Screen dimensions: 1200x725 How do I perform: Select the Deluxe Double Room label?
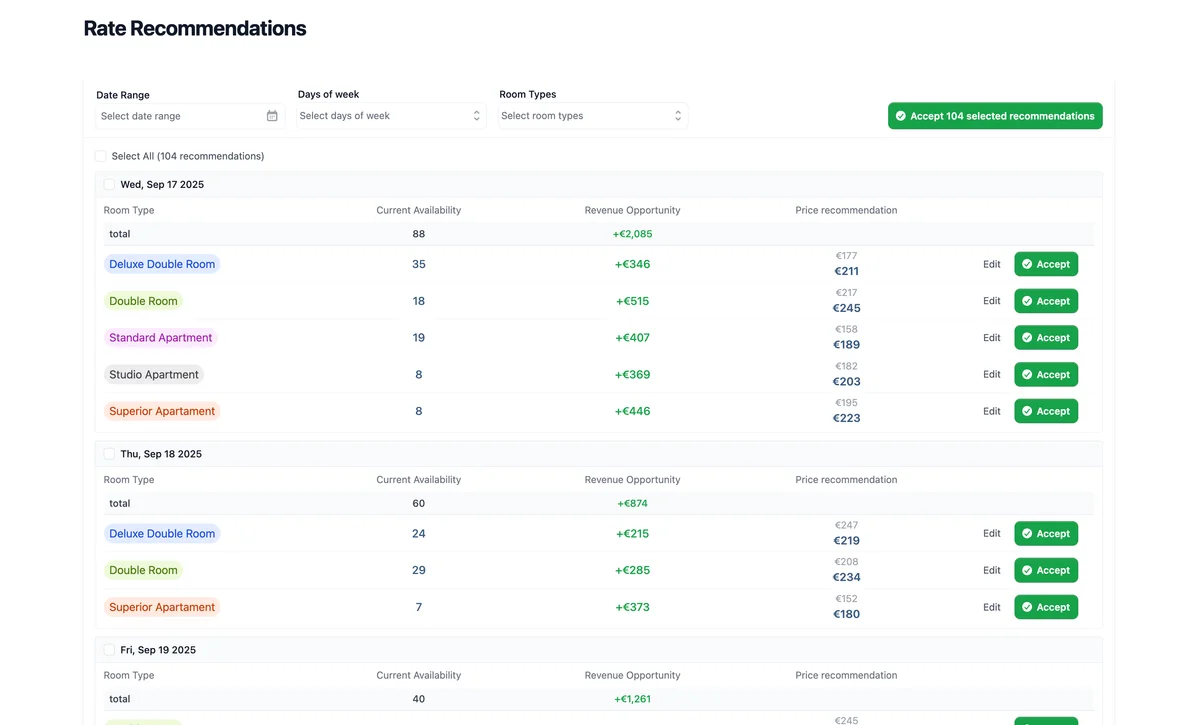point(162,264)
